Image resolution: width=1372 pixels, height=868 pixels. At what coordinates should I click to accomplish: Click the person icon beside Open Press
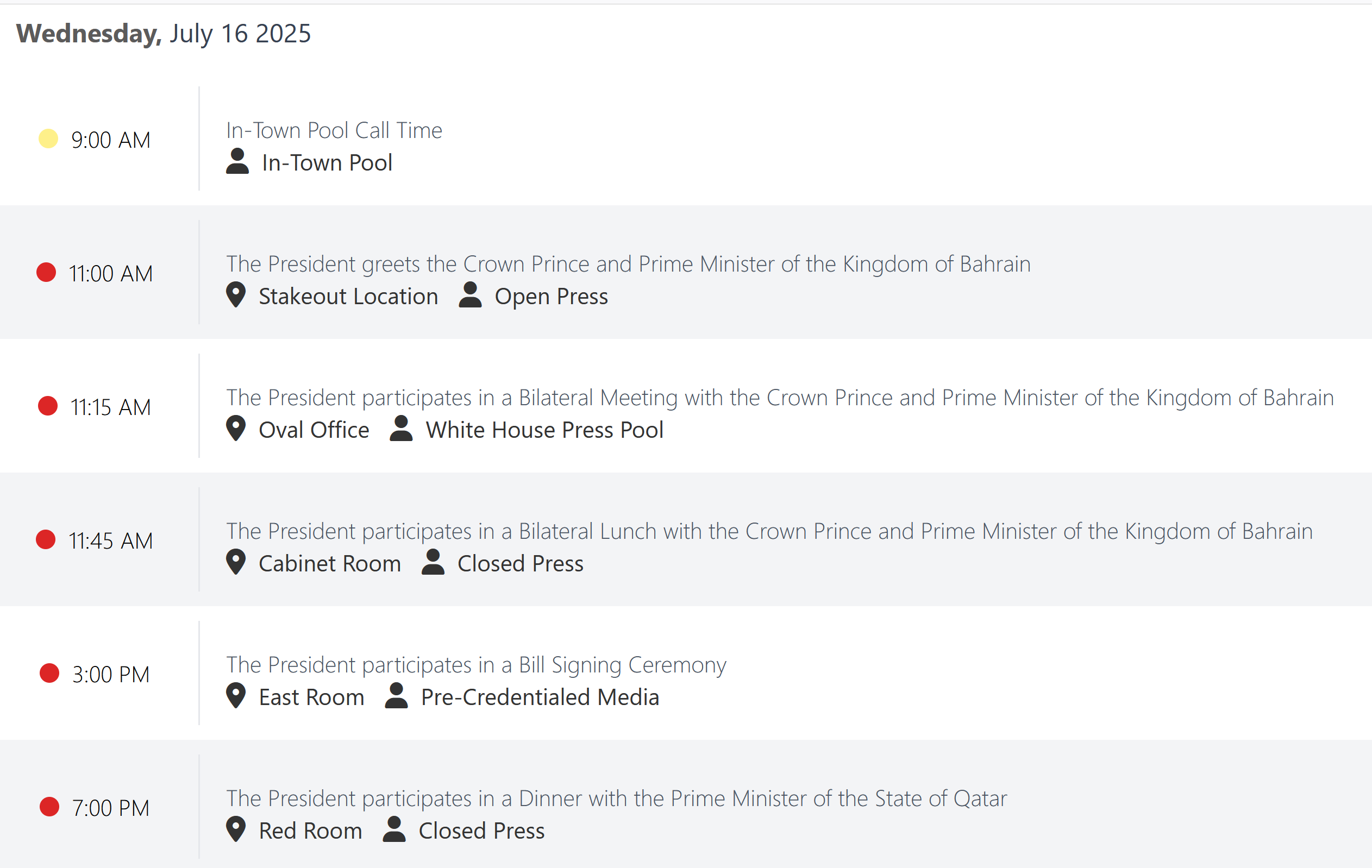click(470, 295)
